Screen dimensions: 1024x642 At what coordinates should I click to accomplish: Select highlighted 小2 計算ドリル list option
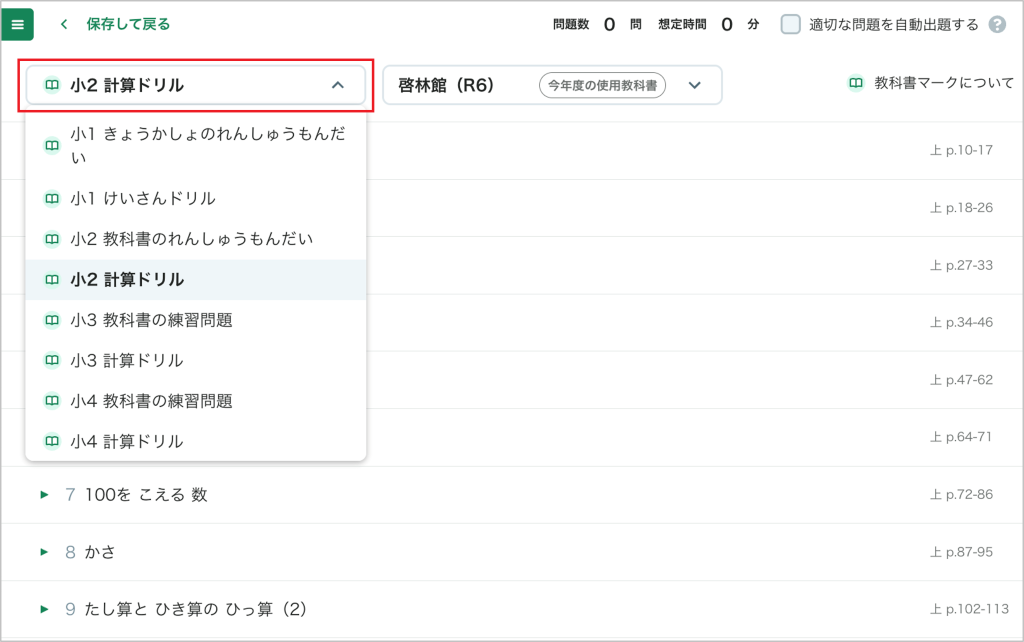point(195,280)
